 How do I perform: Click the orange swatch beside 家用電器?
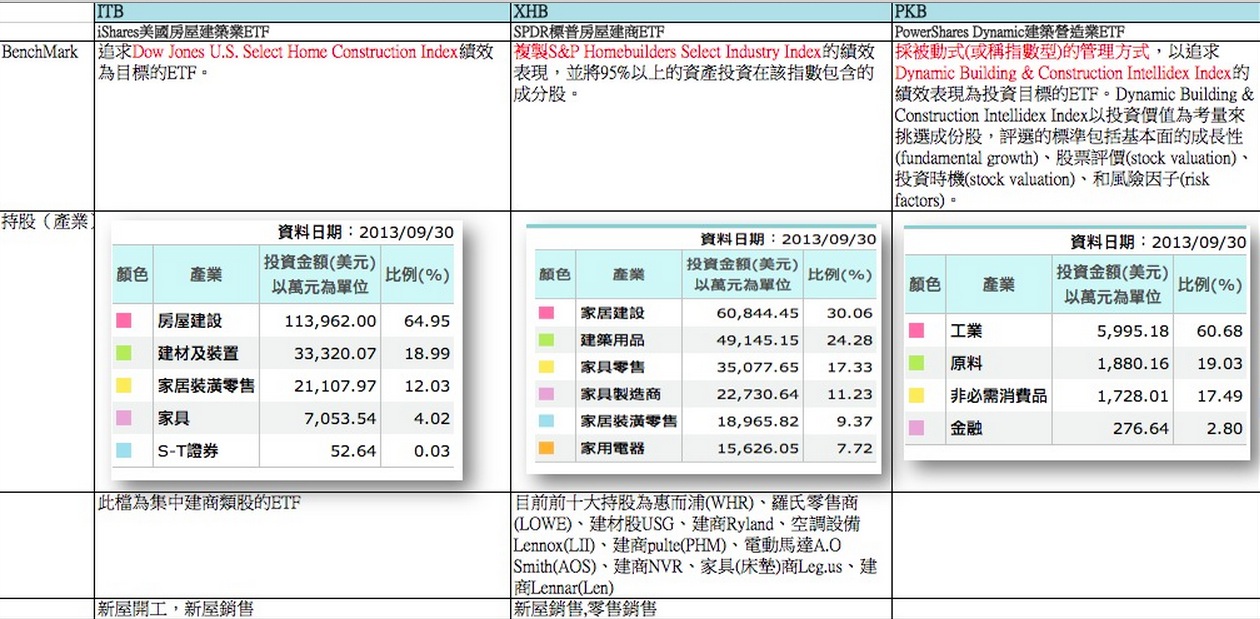(546, 448)
